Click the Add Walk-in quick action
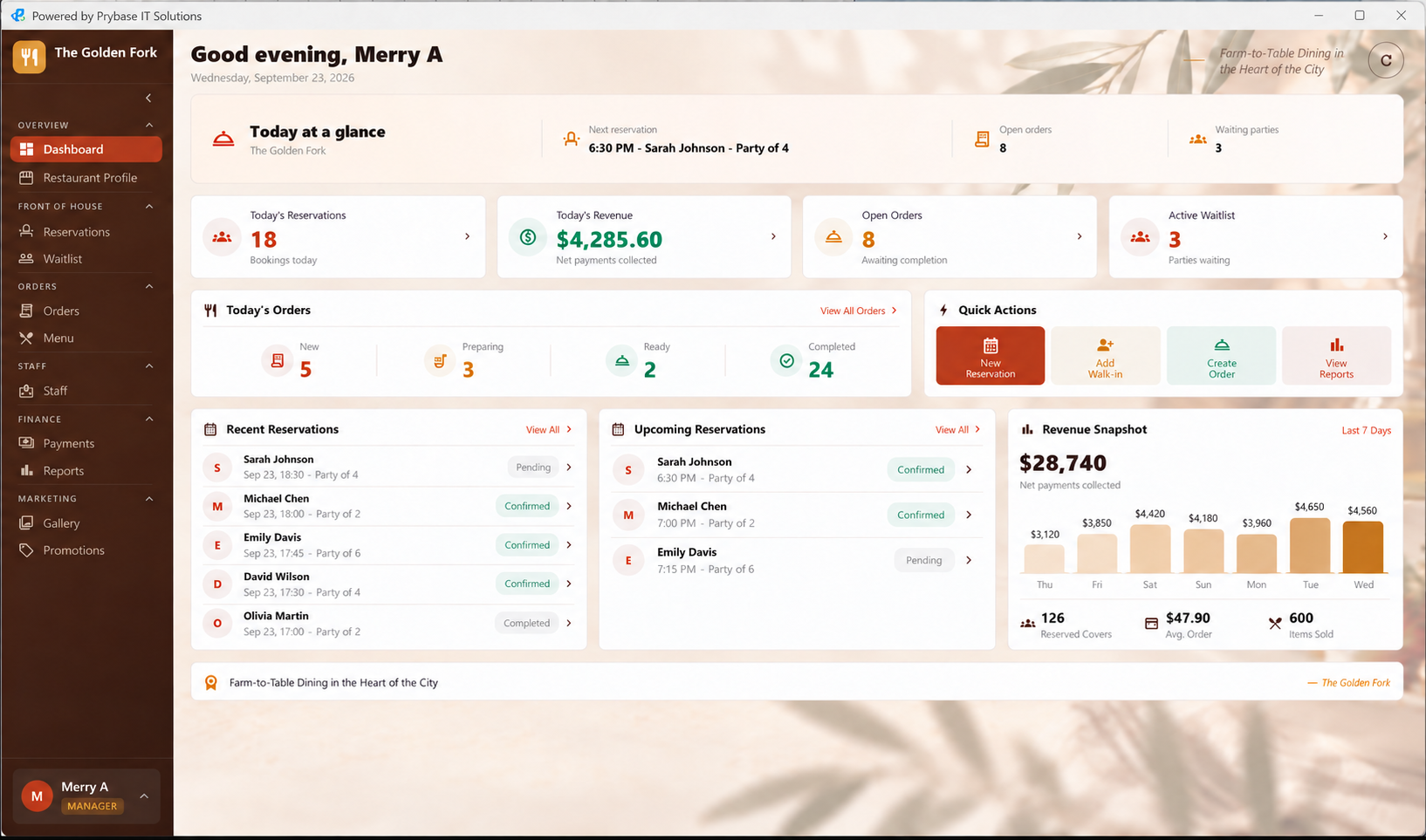 pyautogui.click(x=1106, y=356)
